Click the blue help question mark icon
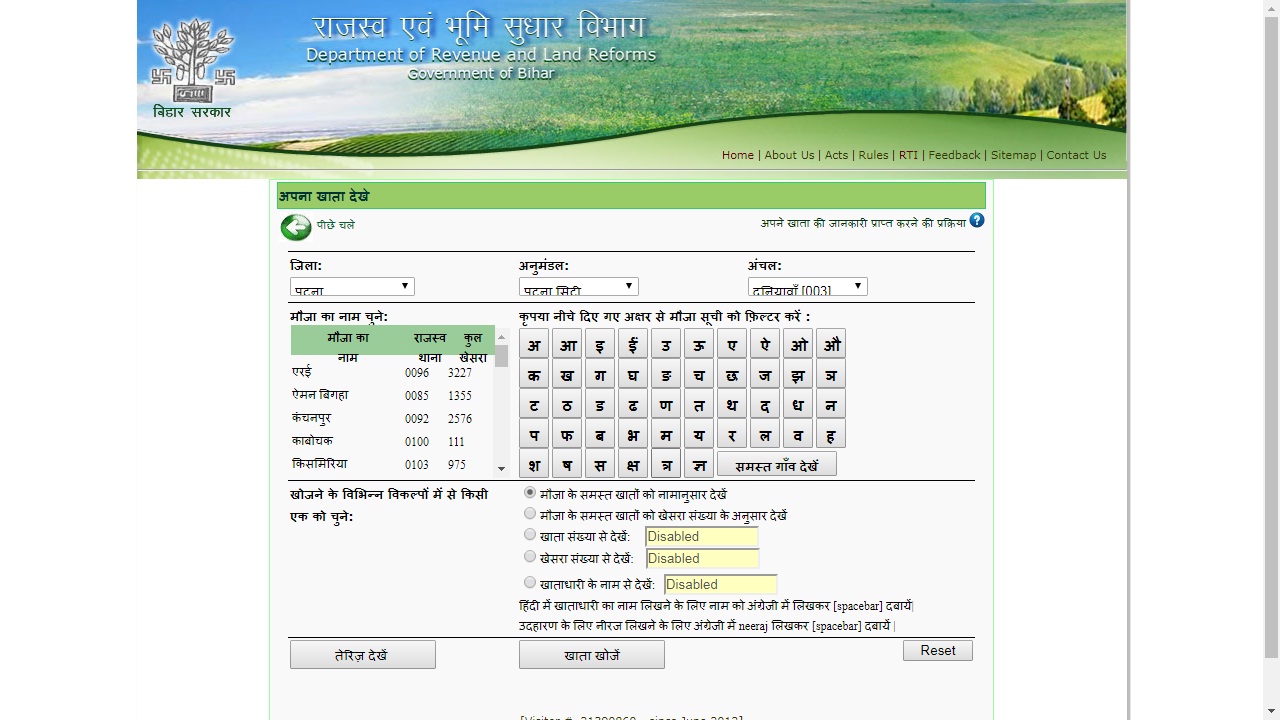This screenshot has height=720, width=1280. click(977, 221)
